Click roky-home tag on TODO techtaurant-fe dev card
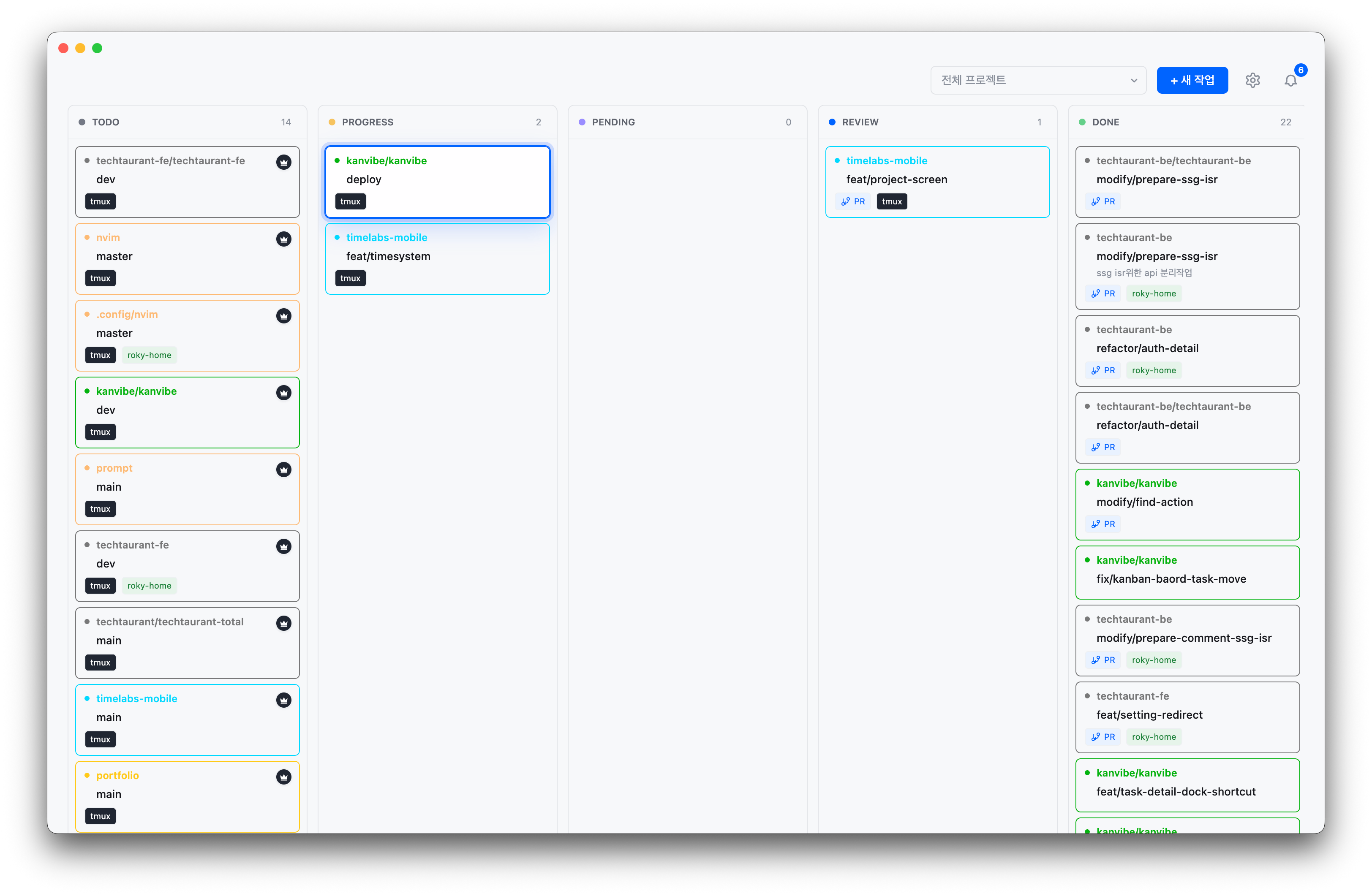Screen dimensions: 1372x896 tap(149, 585)
